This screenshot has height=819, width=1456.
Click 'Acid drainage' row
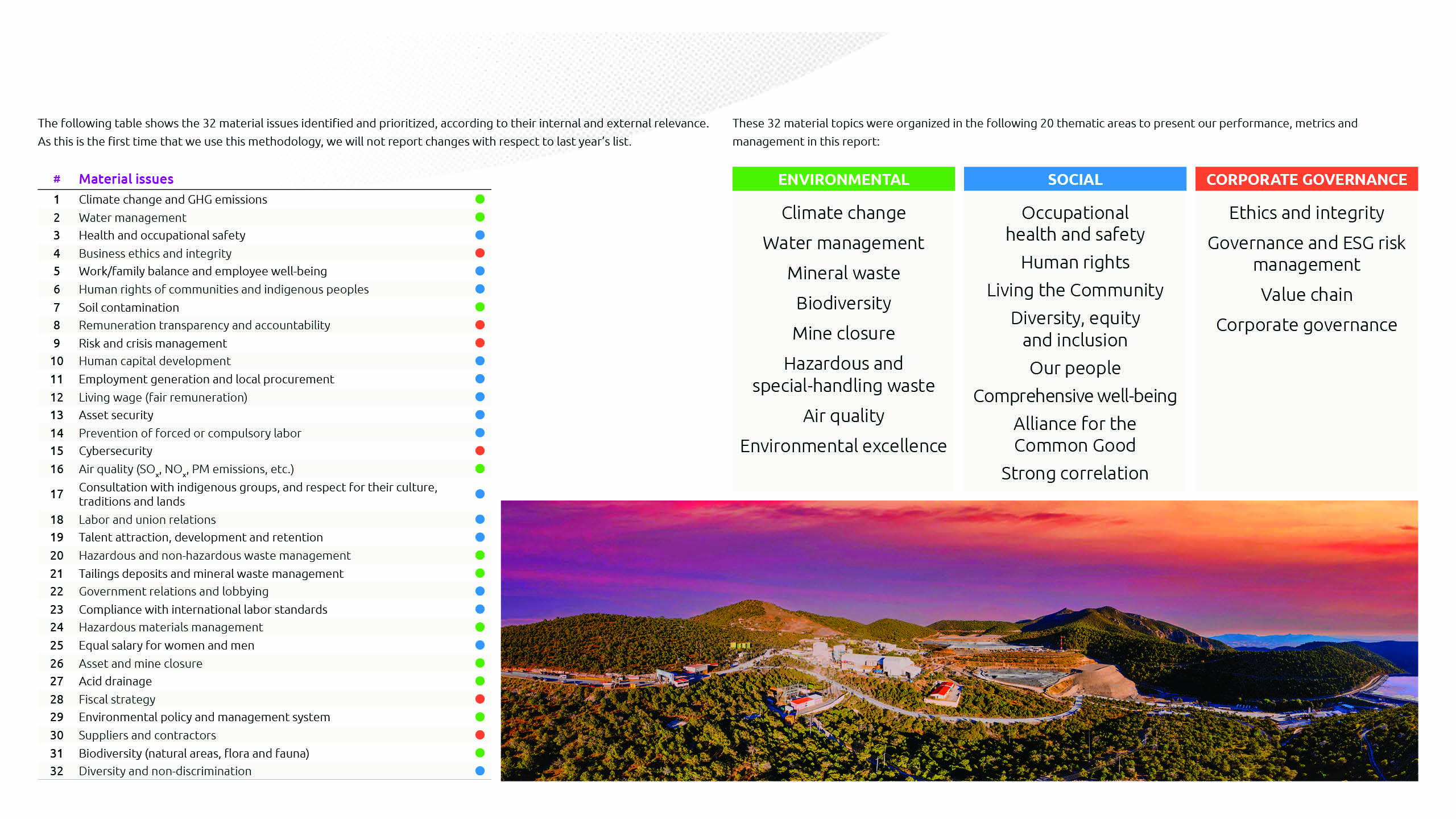[264, 681]
